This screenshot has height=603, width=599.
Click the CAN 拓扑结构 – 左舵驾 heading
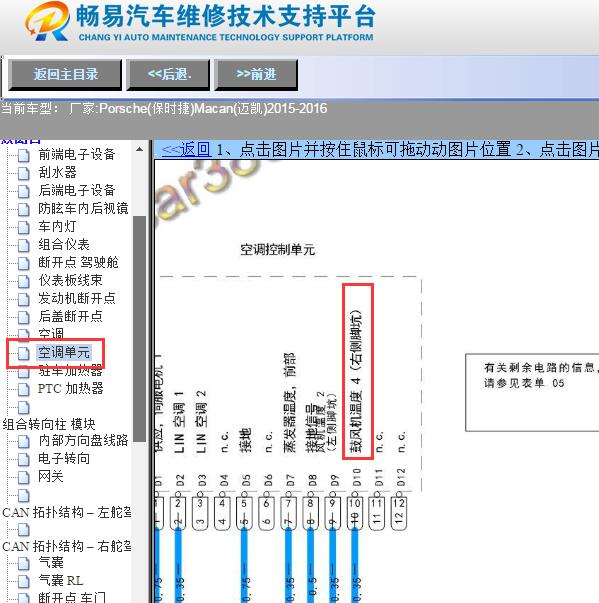click(x=67, y=512)
